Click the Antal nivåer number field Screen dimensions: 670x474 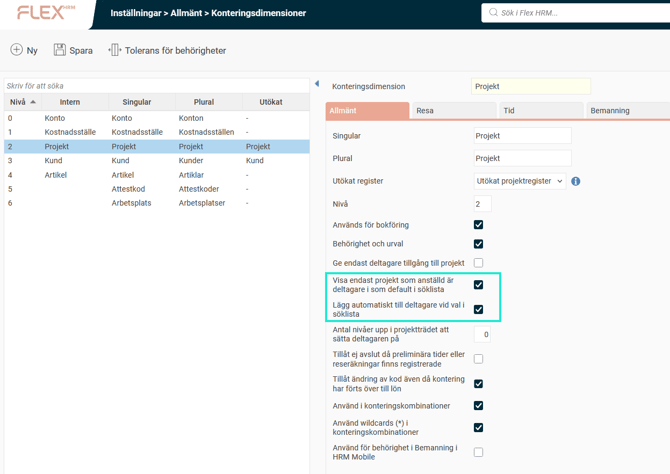click(x=482, y=335)
